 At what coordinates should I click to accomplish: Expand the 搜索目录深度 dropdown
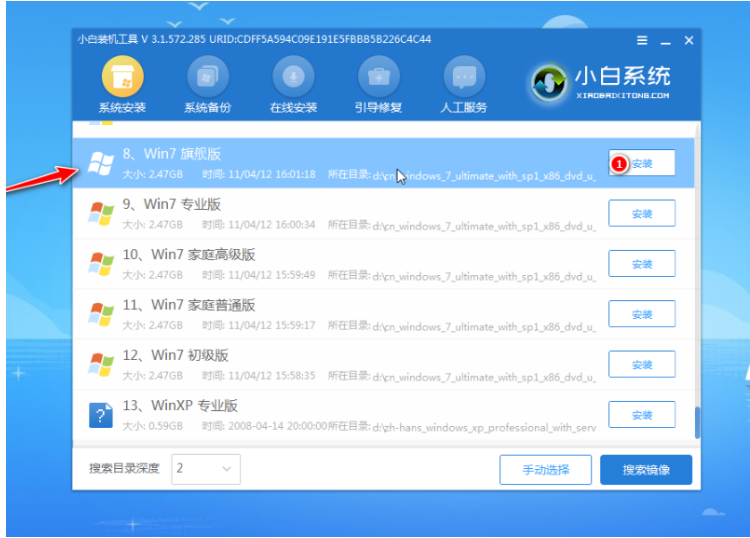point(206,468)
